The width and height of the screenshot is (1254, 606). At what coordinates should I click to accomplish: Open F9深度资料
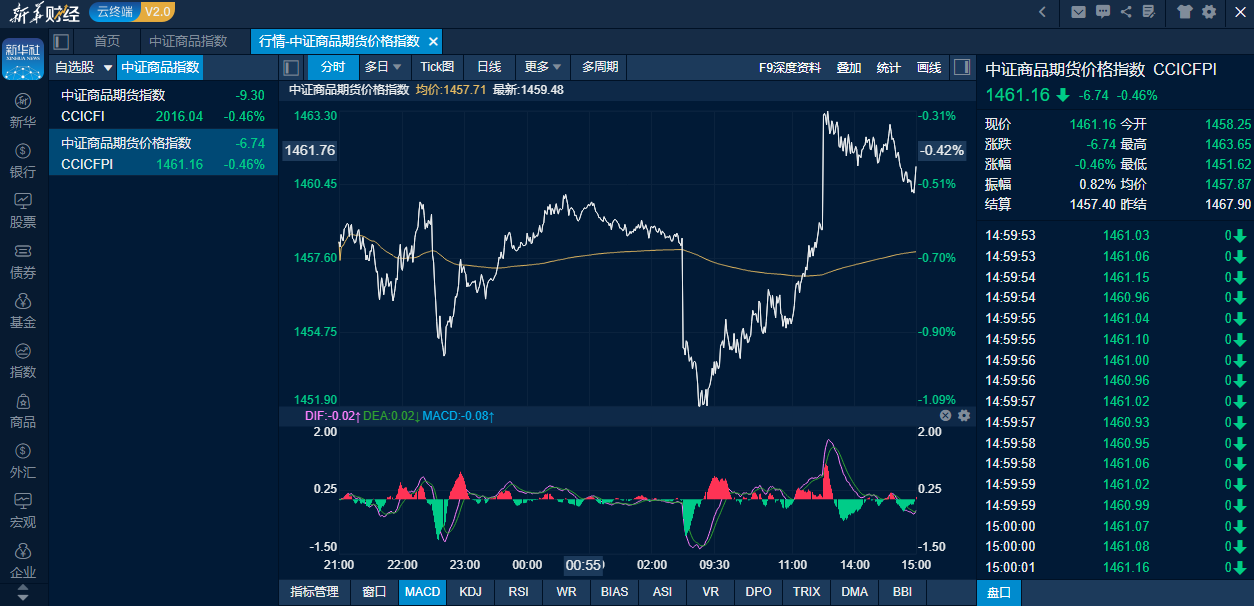(x=789, y=68)
